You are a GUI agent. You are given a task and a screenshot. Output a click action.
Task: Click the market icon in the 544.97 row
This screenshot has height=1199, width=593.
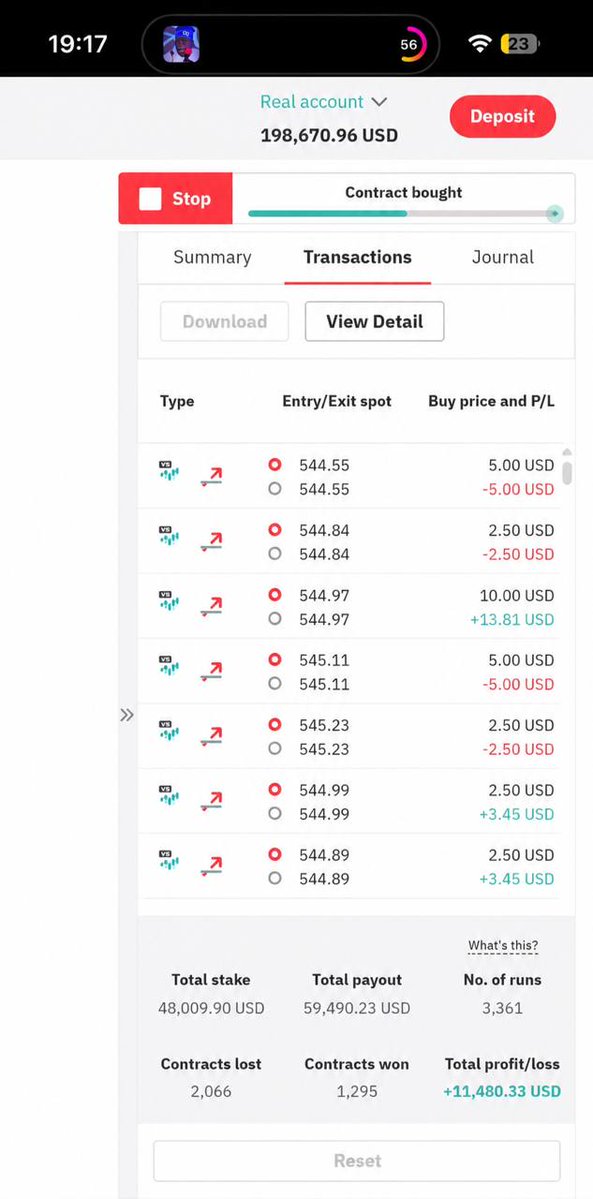pos(169,599)
